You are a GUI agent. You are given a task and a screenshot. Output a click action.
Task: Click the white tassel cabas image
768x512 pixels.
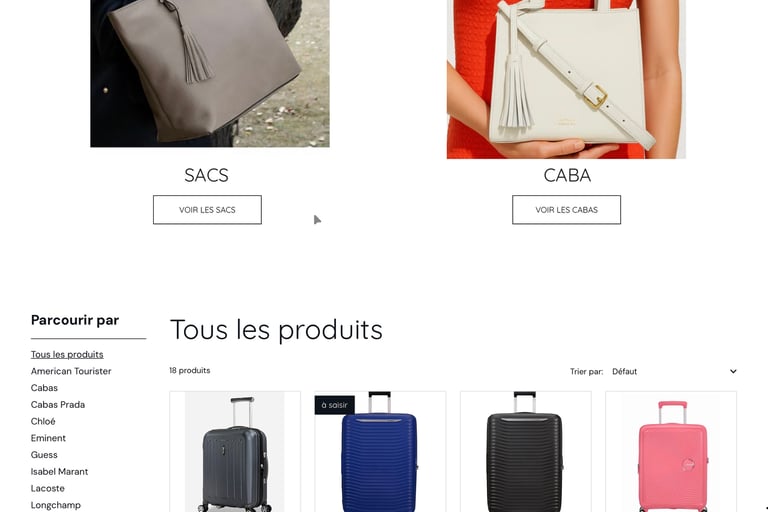566,79
